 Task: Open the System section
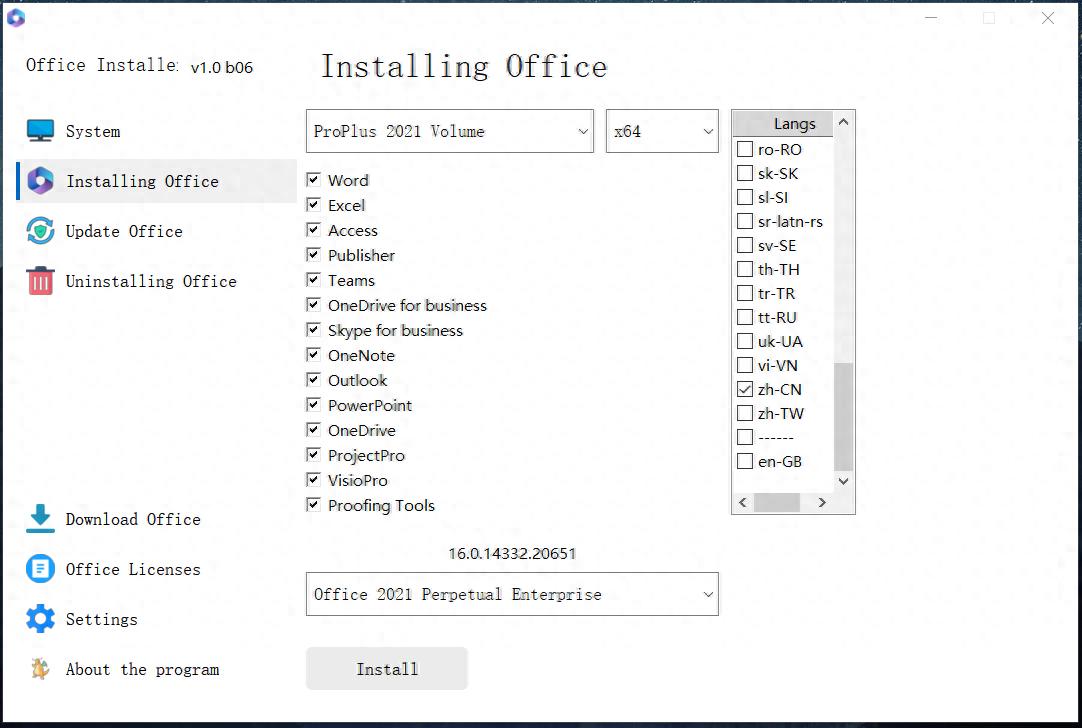tap(92, 131)
